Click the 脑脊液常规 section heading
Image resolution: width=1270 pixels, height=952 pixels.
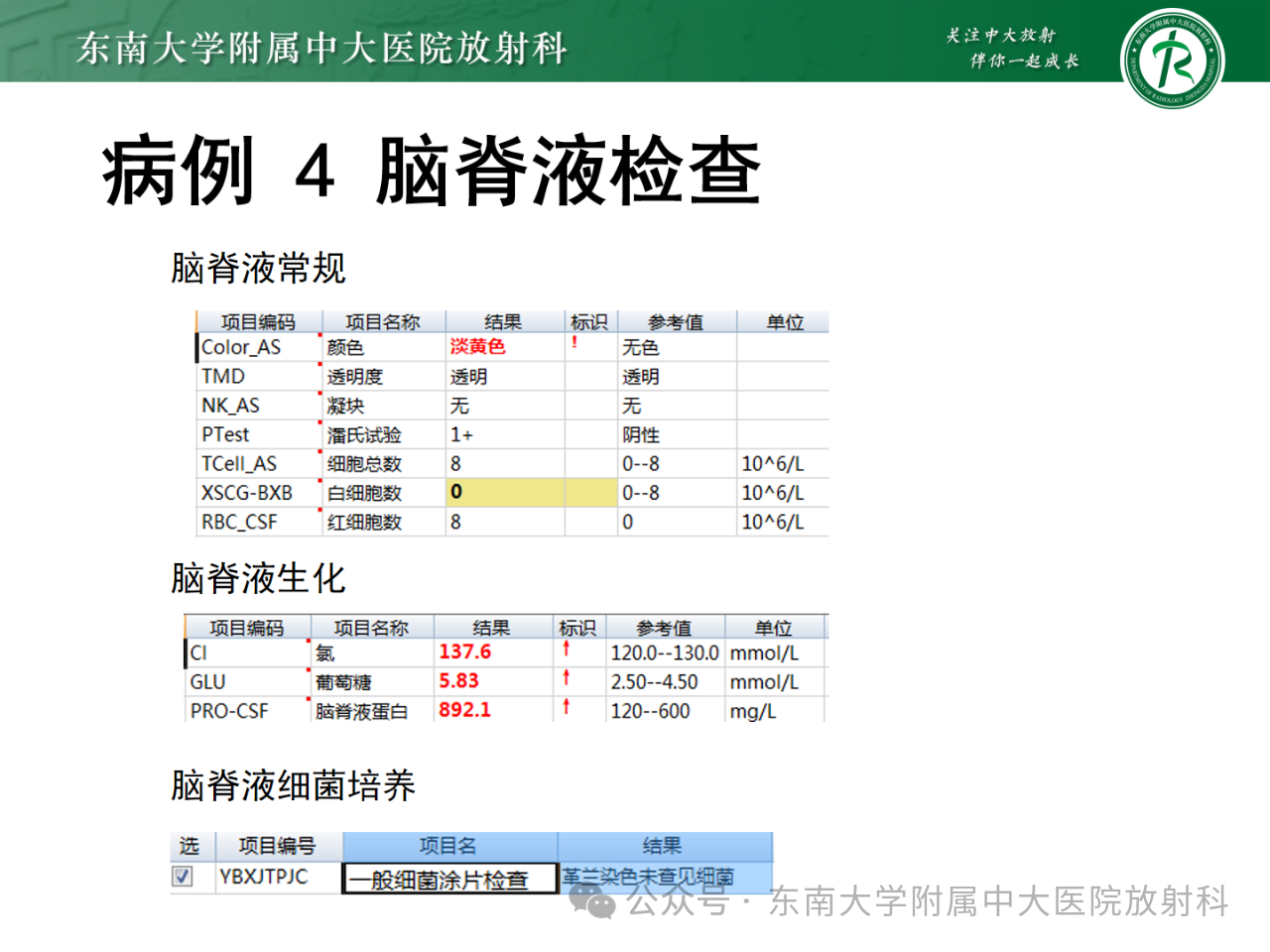pos(258,268)
